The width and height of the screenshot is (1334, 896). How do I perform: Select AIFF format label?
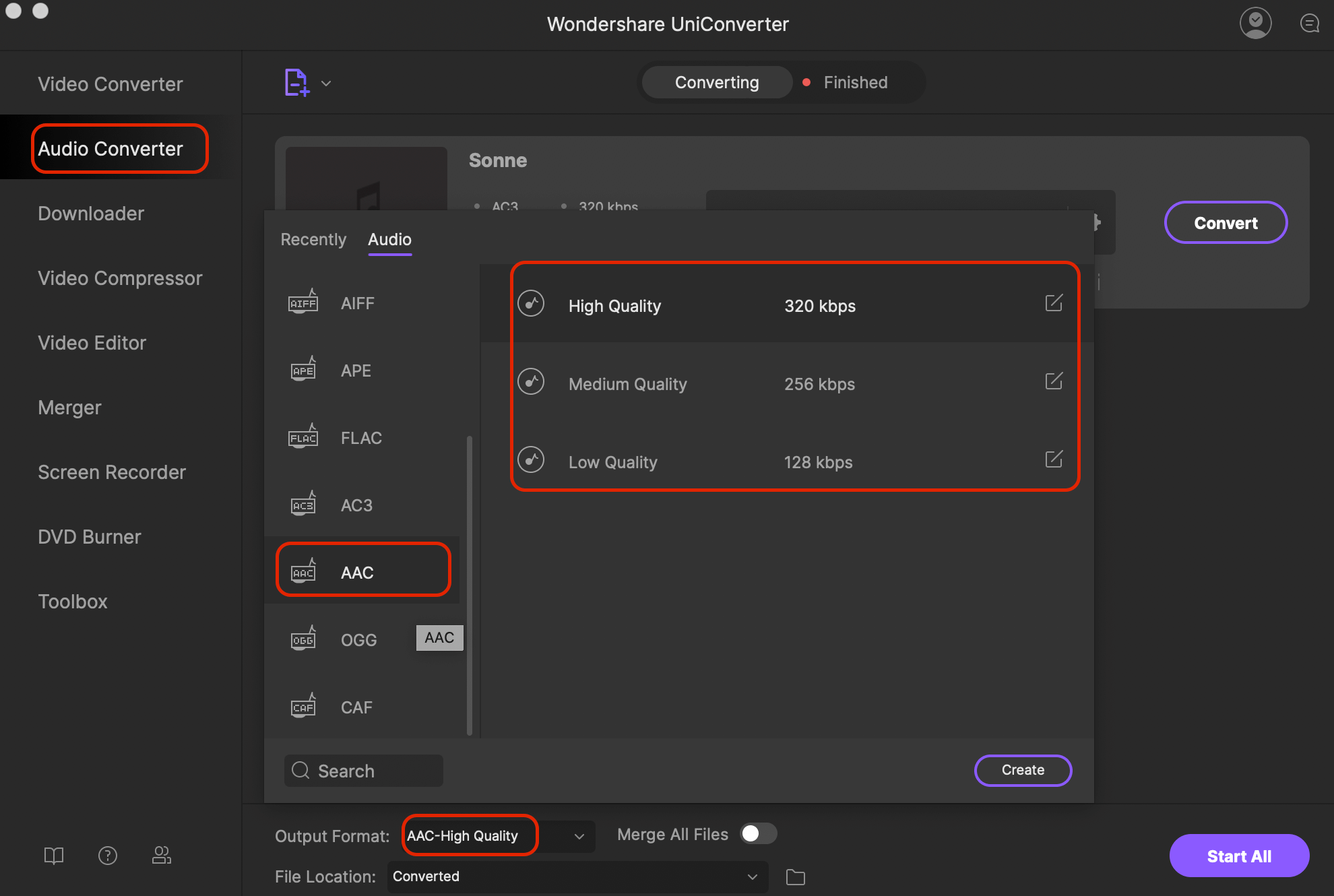[357, 303]
